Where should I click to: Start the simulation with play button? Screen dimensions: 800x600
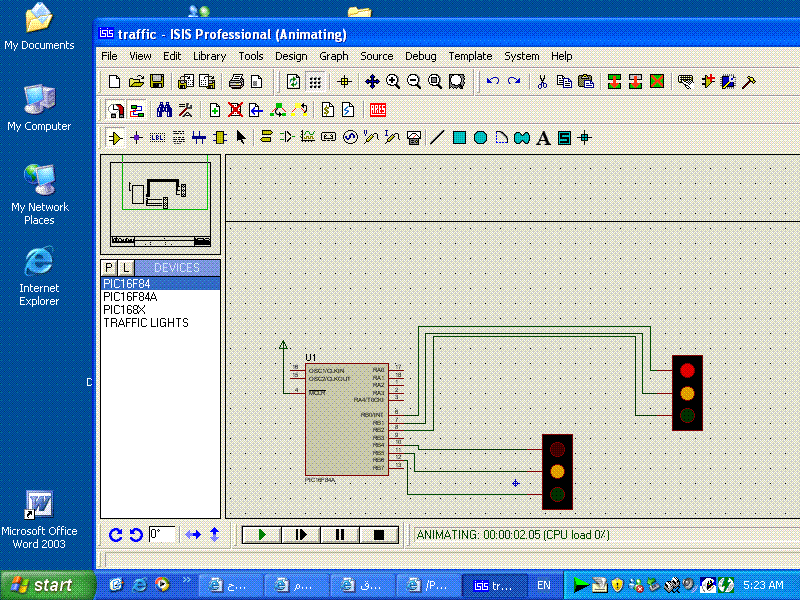pyautogui.click(x=262, y=534)
